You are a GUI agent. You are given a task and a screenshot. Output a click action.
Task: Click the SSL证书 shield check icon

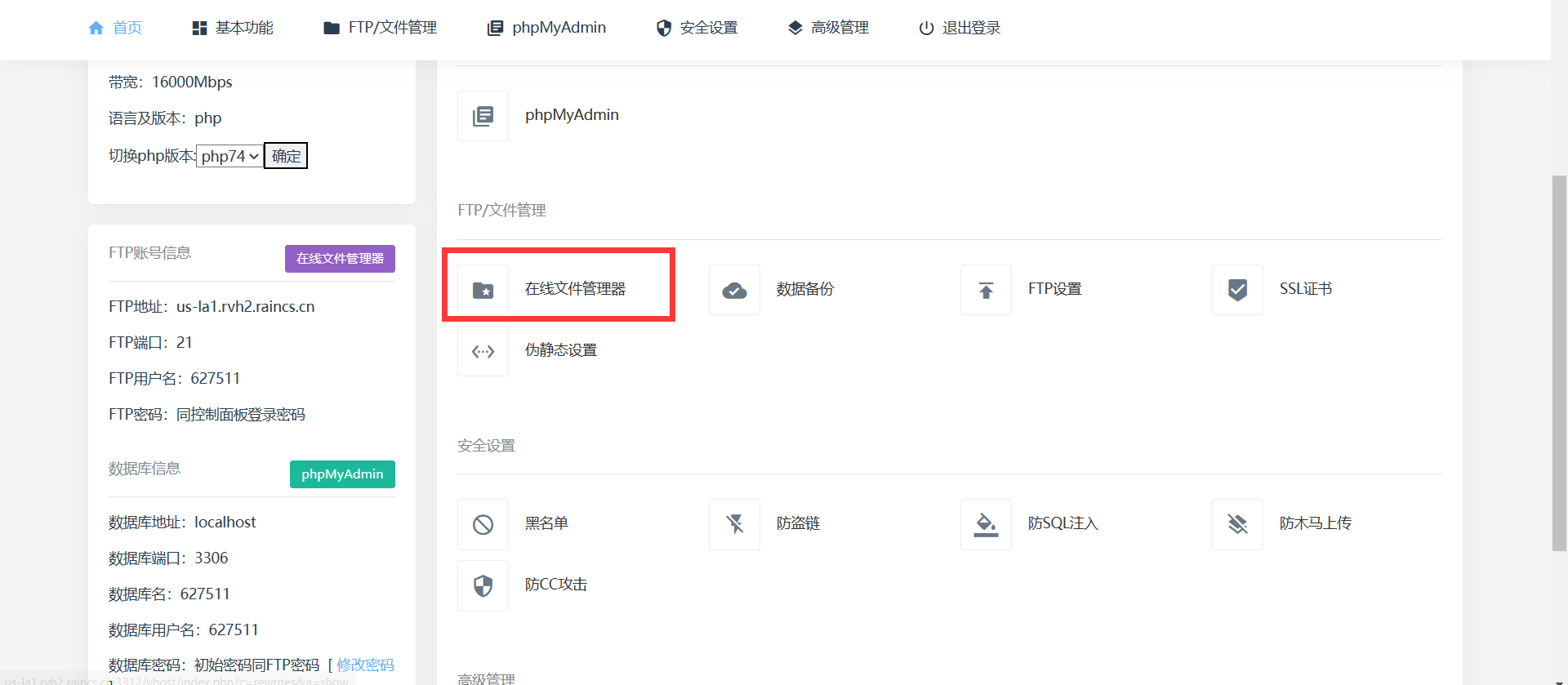point(1237,290)
